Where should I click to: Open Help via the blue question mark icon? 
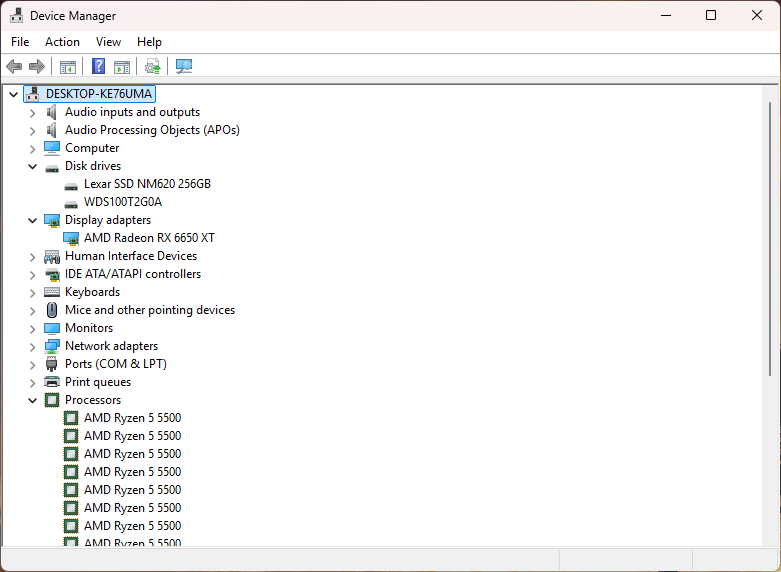coord(99,66)
